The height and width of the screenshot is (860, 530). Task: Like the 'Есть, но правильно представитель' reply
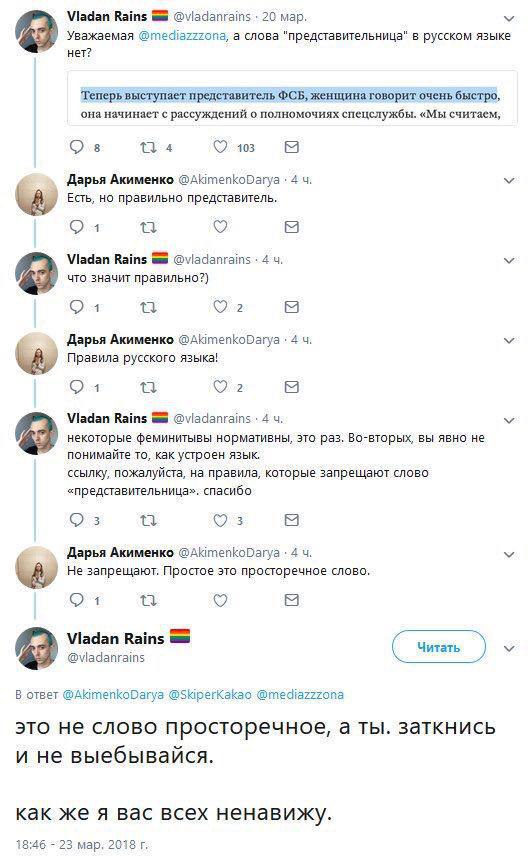220,227
